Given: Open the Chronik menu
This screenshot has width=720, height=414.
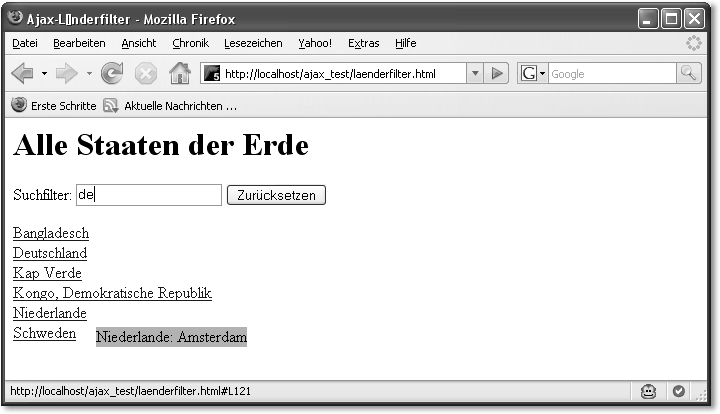Looking at the screenshot, I should coord(190,43).
